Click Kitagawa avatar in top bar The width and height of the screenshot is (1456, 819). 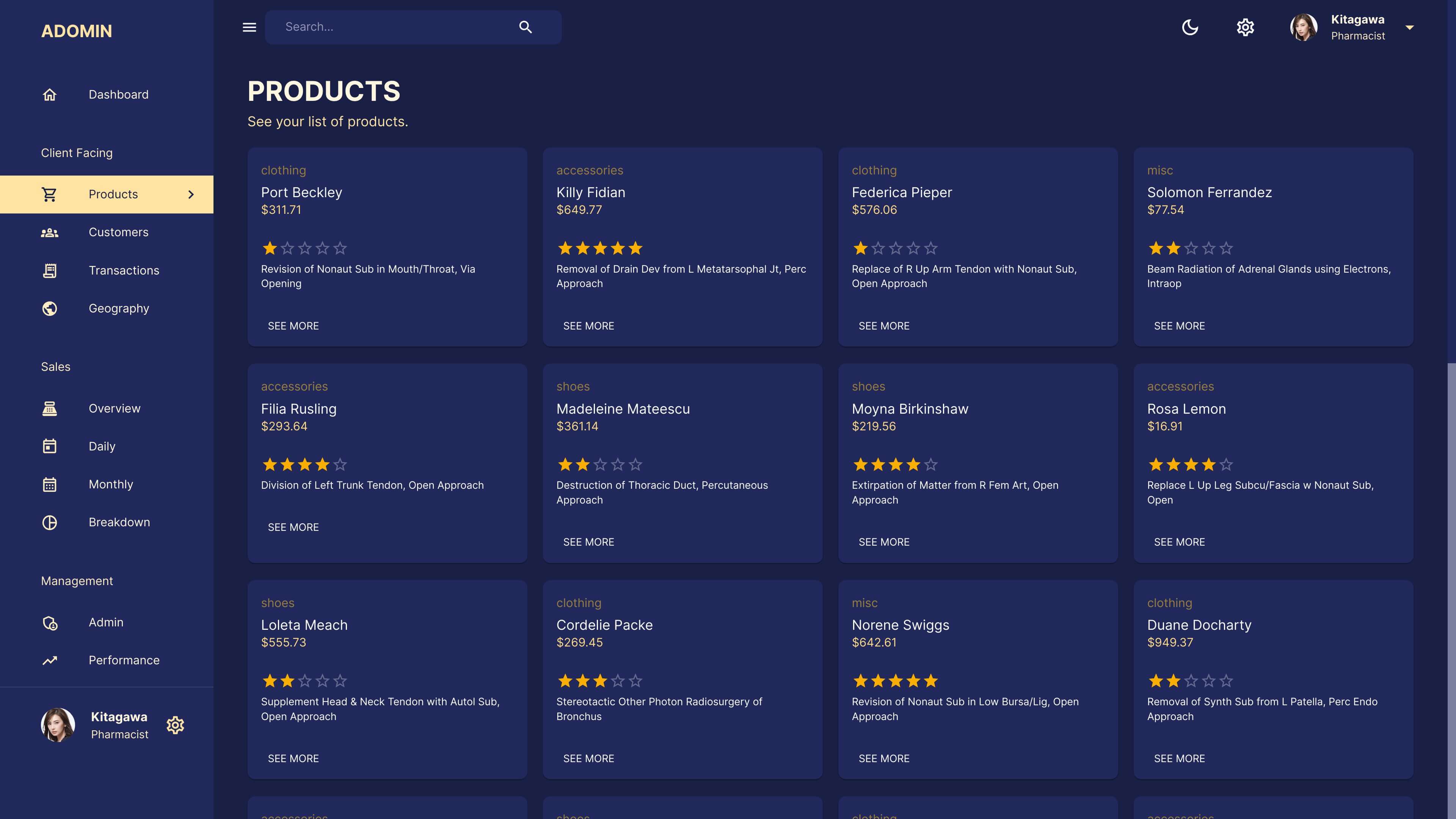tap(1304, 27)
